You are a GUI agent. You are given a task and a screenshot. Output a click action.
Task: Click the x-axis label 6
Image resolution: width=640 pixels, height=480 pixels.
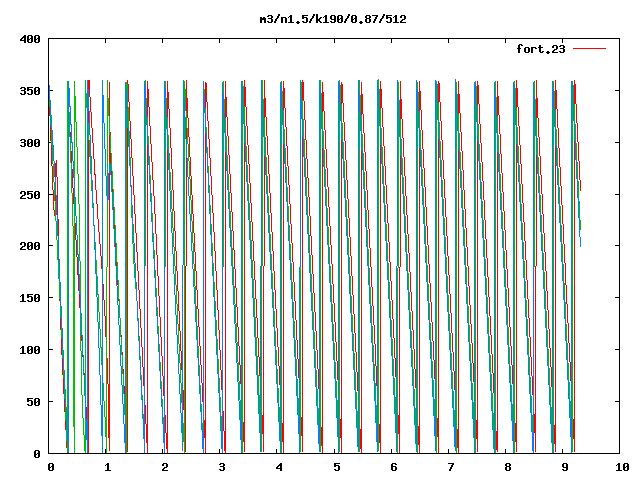[393, 467]
